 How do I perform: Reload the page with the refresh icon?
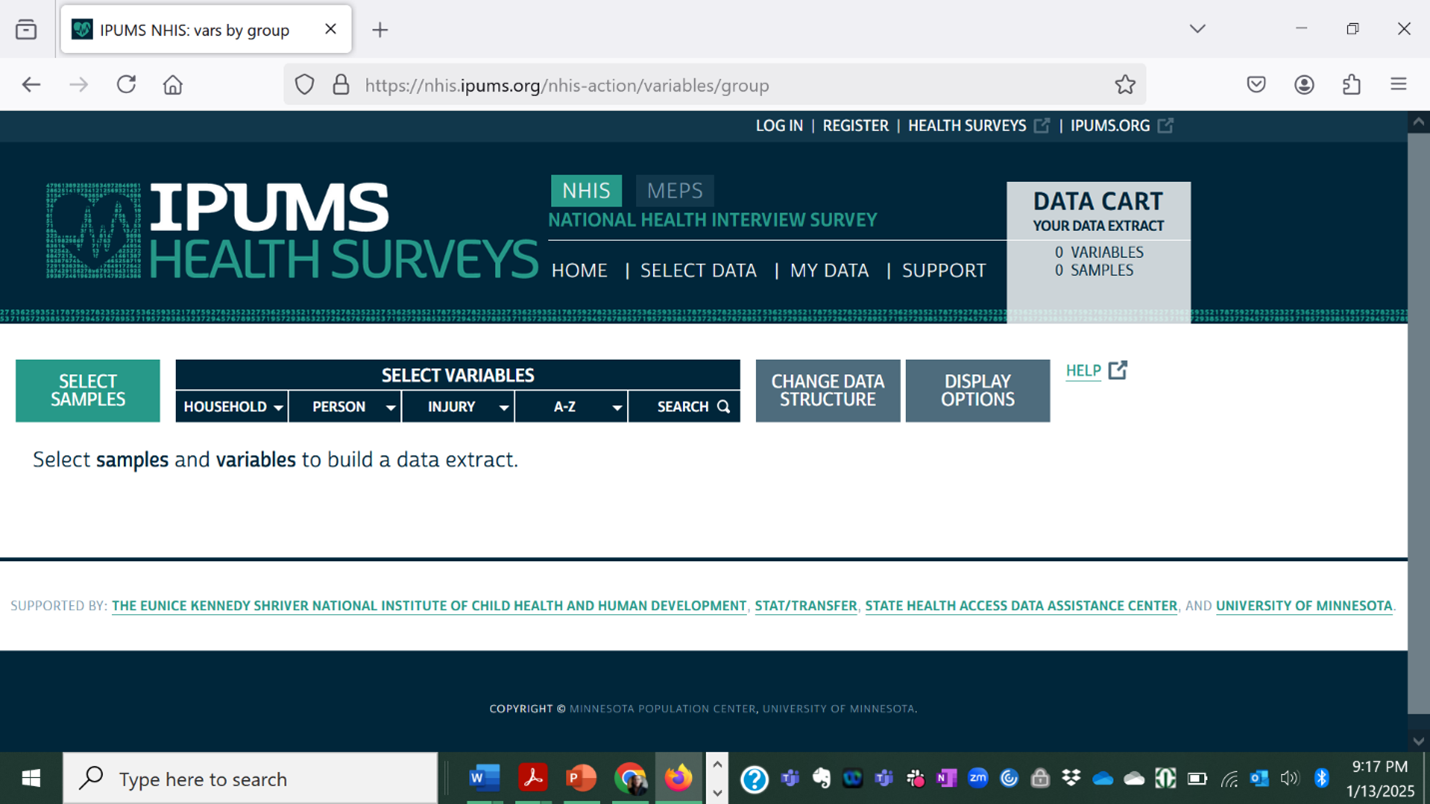coord(126,85)
